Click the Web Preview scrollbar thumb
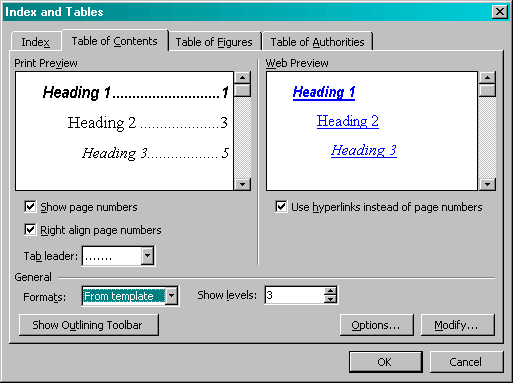This screenshot has width=513, height=383. click(487, 90)
